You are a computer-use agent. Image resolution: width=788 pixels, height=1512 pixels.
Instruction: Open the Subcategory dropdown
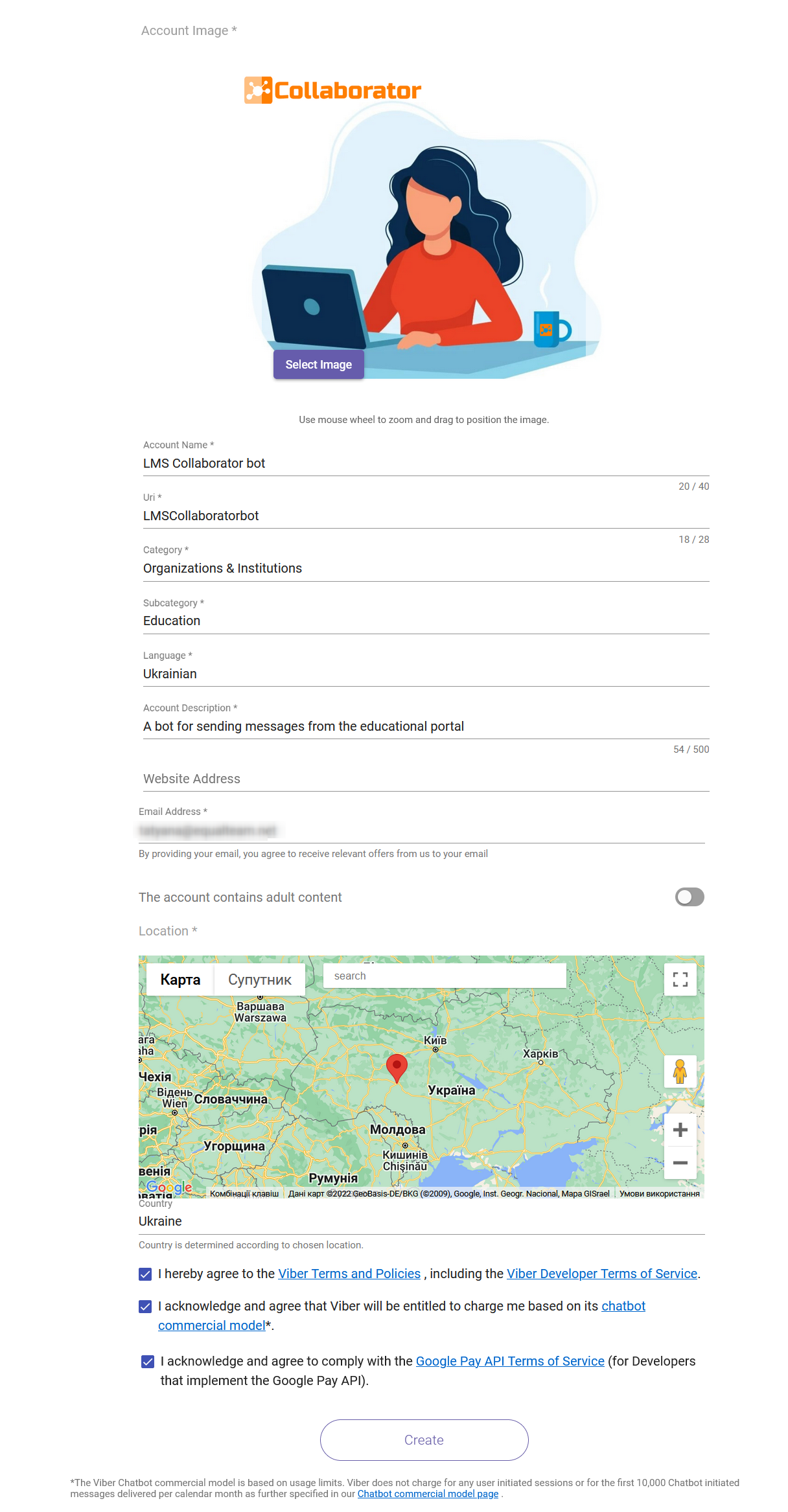[x=426, y=621]
